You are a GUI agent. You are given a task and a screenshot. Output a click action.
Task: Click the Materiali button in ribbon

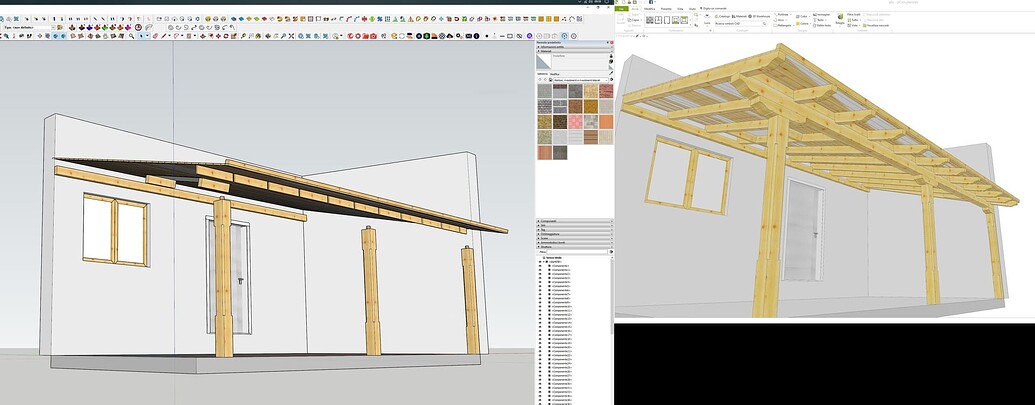click(739, 16)
